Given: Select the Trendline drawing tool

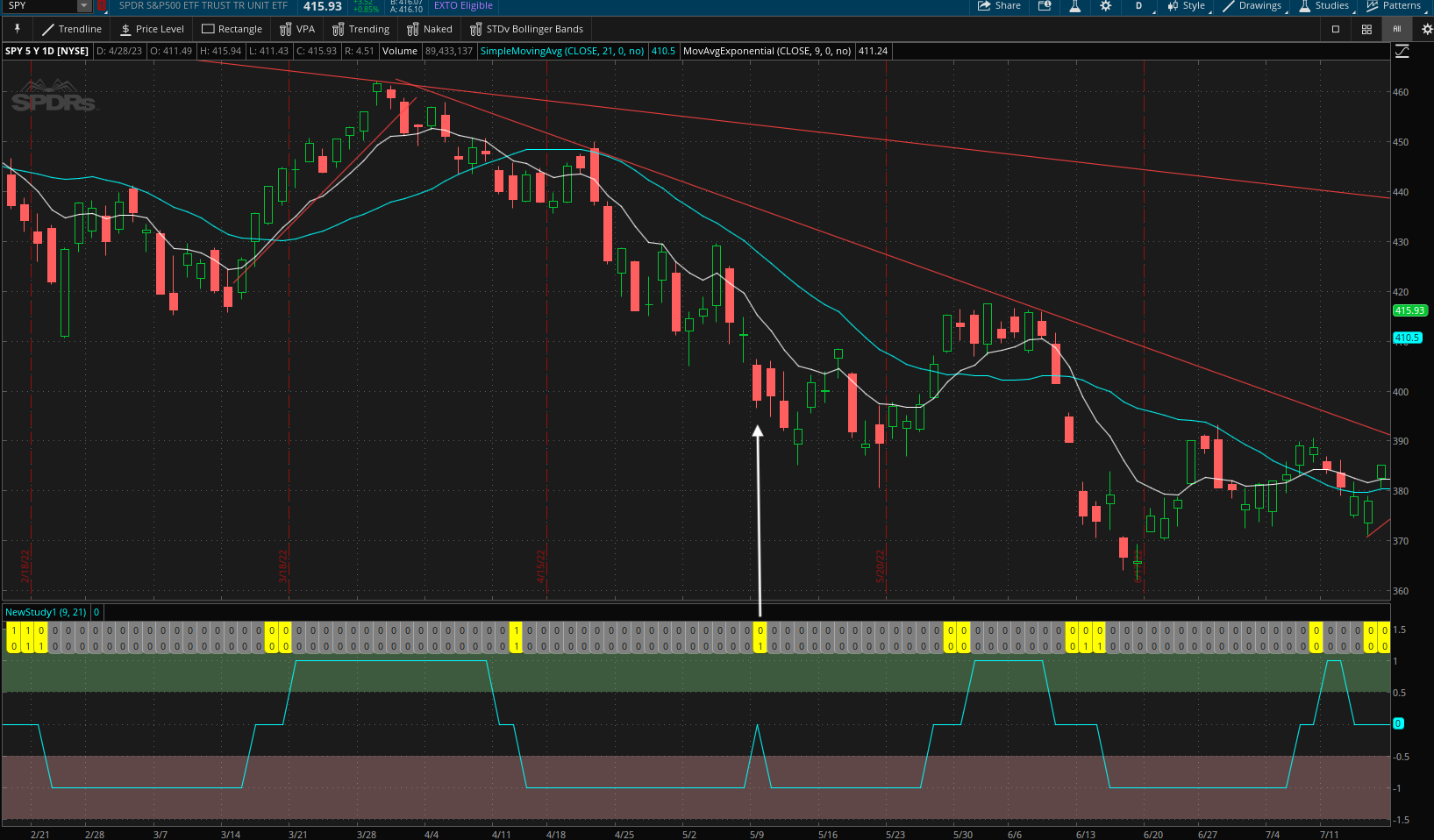Looking at the screenshot, I should coord(72,29).
